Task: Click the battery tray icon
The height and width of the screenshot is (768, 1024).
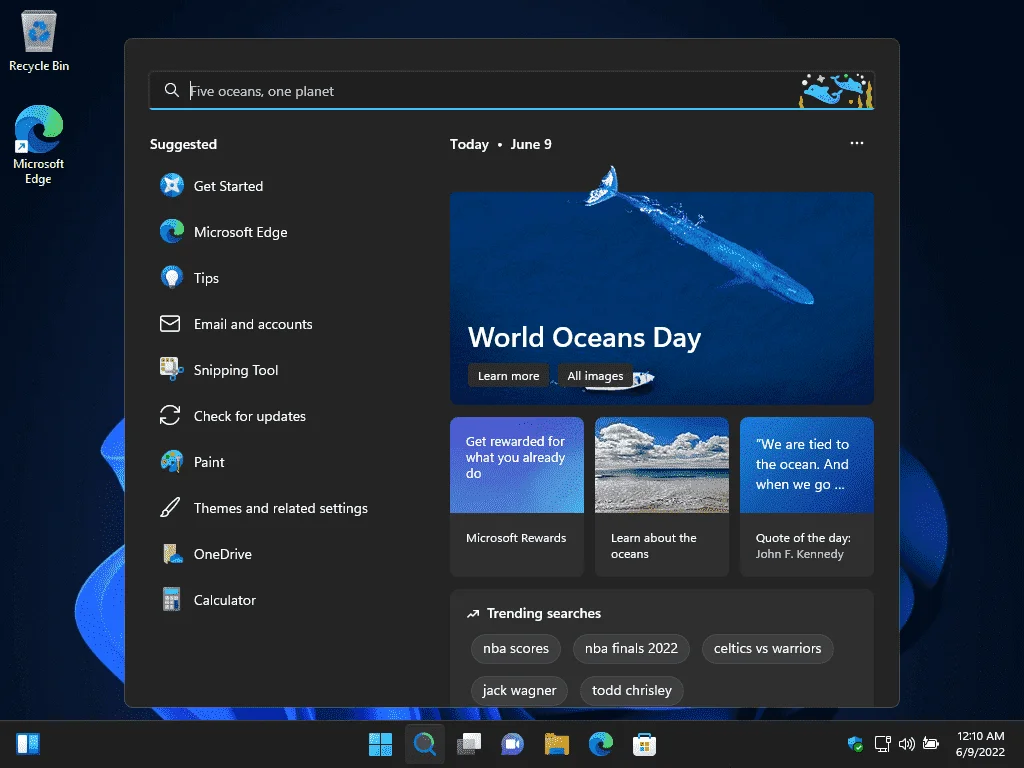Action: click(x=931, y=744)
